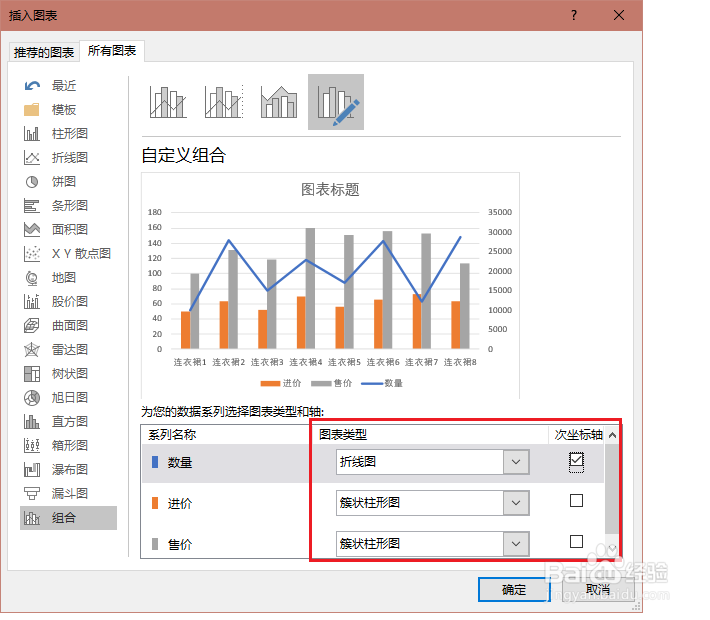Choose 柱形图 column chart category
Image resolution: width=710 pixels, height=620 pixels.
click(70, 134)
